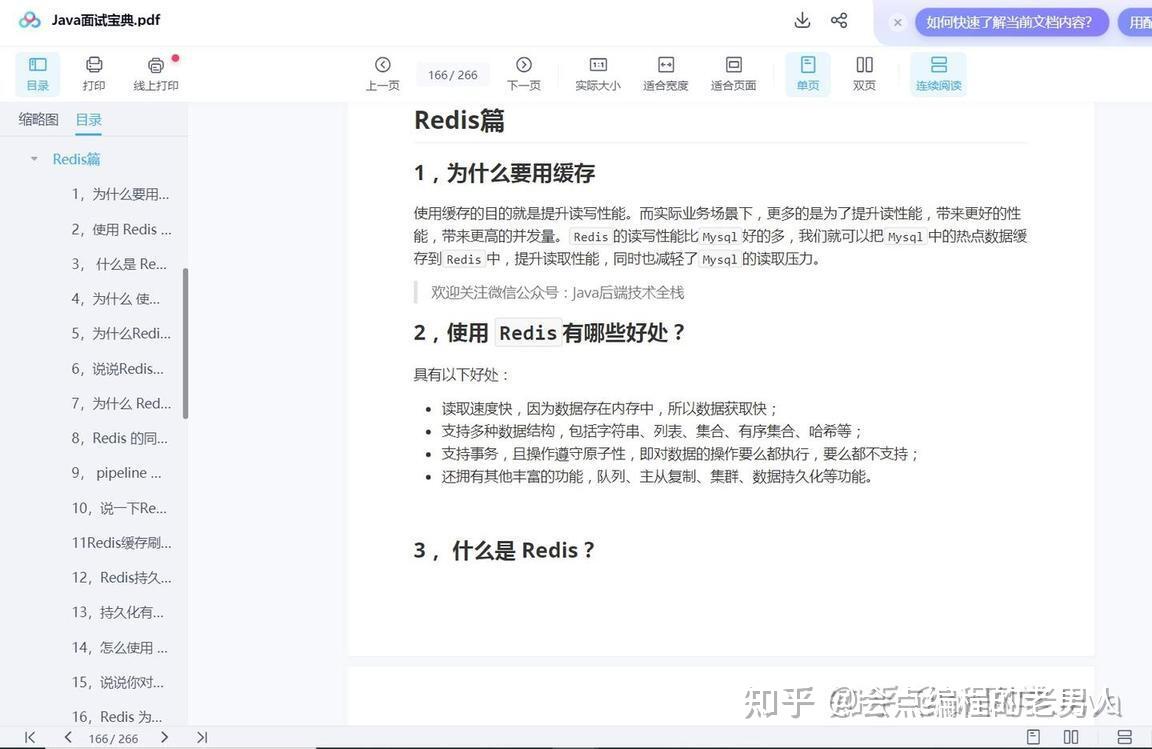Collapse the Redis篇 tree node
The image size is (1152, 749).
pos(35,158)
